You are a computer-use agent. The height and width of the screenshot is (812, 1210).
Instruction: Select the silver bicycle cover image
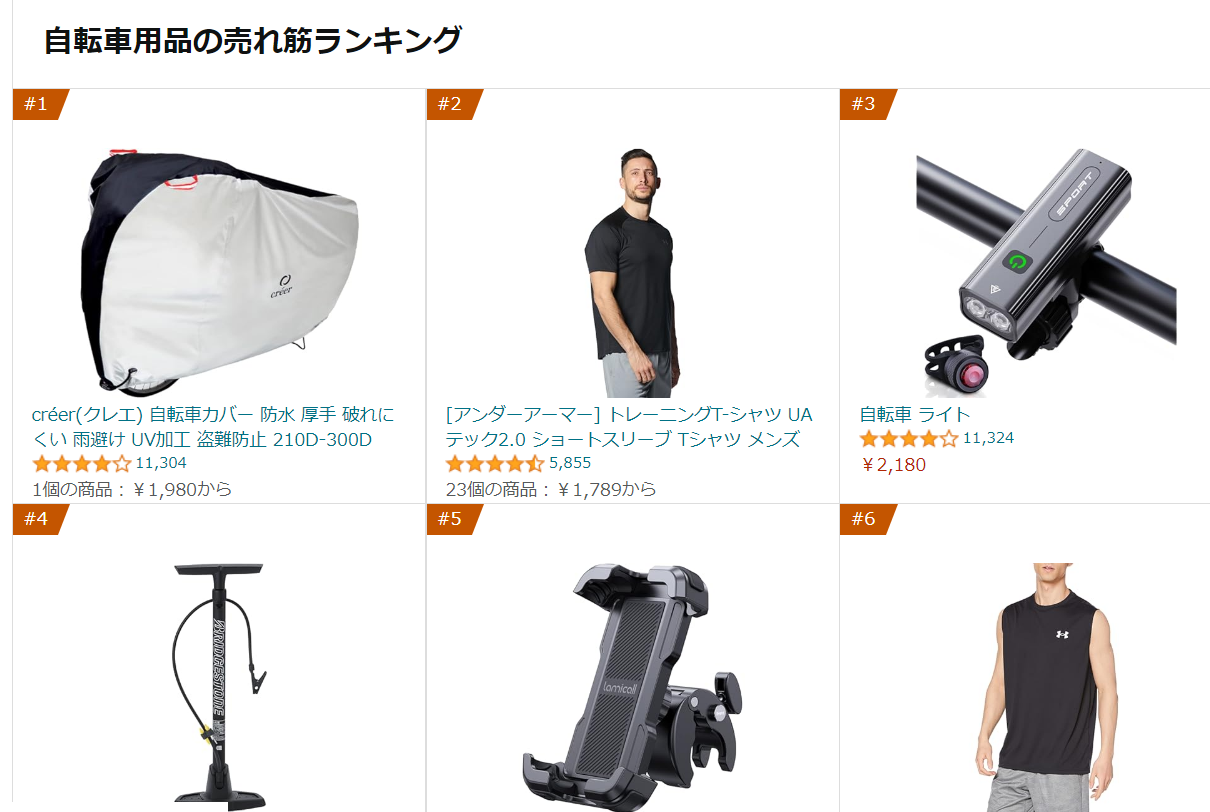(x=219, y=272)
